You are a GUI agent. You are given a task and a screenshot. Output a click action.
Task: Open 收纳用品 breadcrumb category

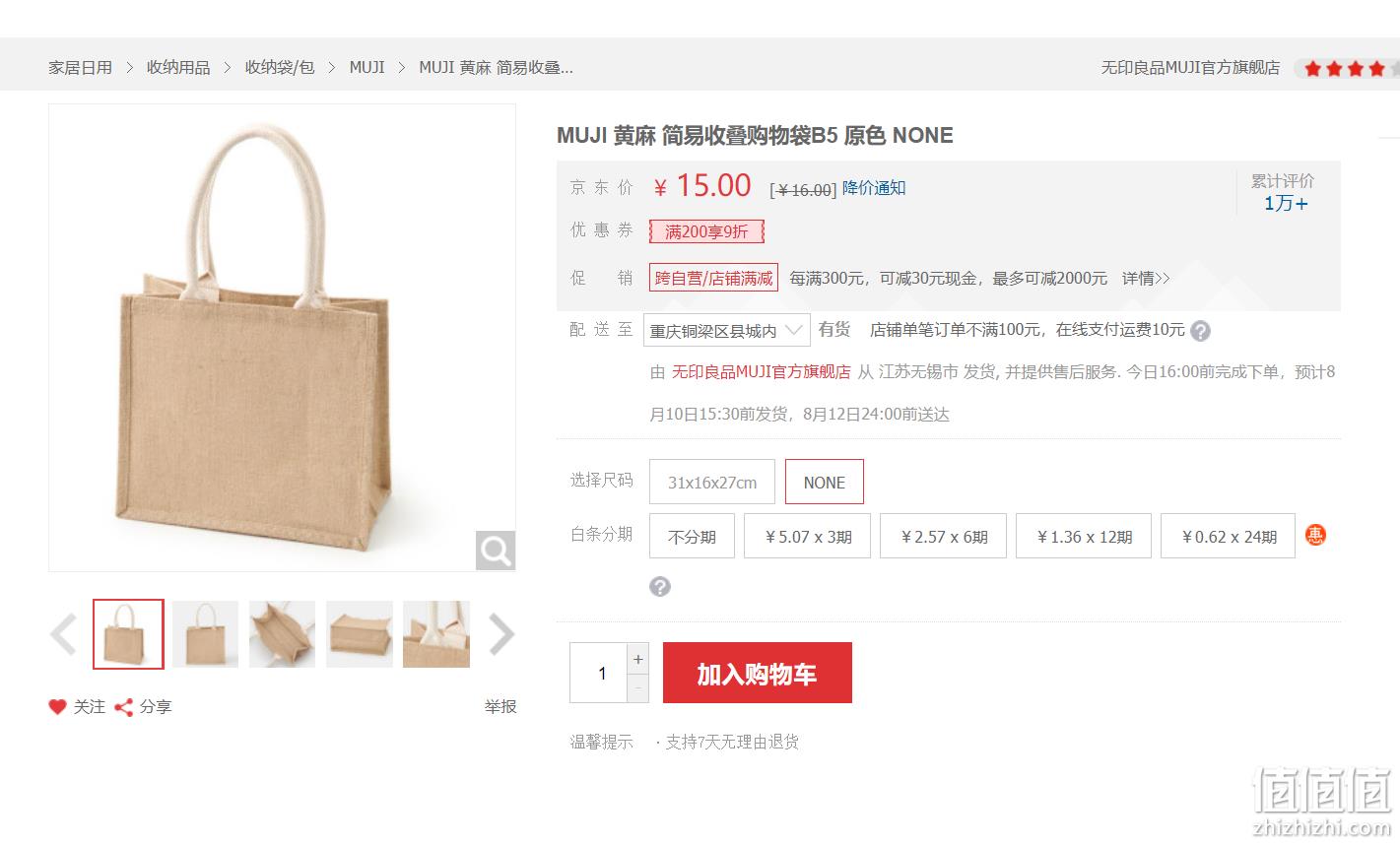(178, 67)
